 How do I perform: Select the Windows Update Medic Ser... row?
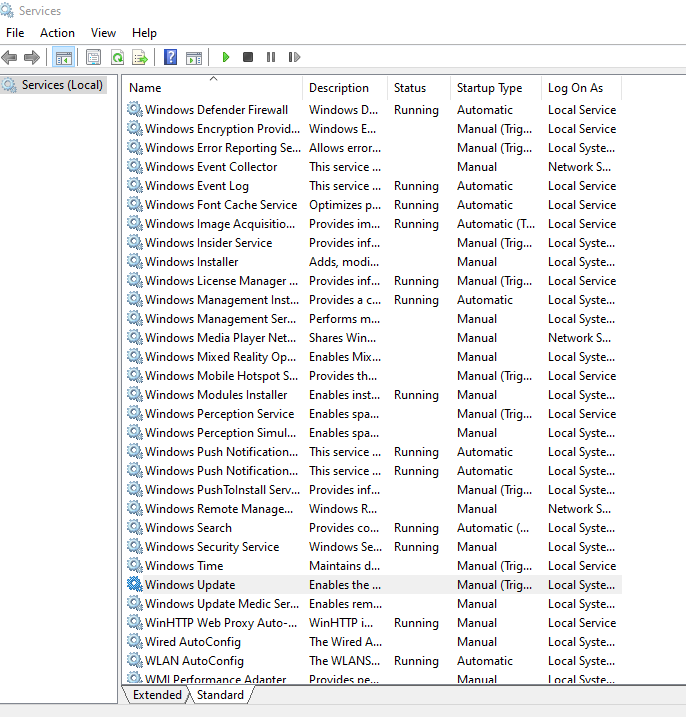pos(374,604)
